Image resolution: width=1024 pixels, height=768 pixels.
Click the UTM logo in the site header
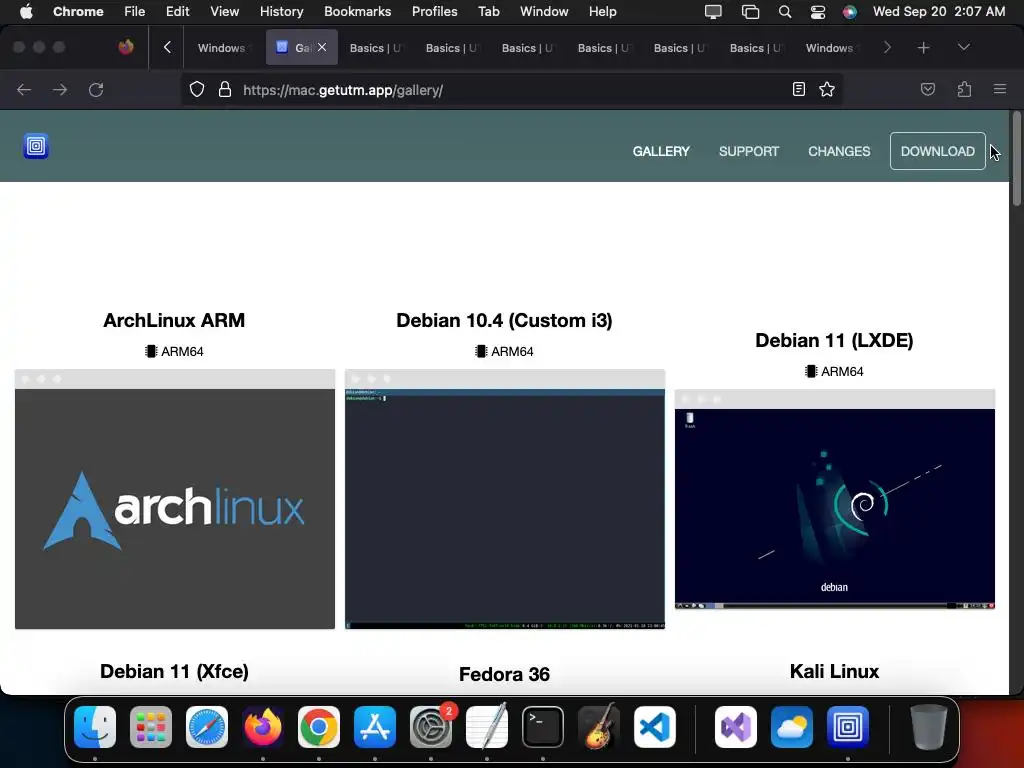click(x=36, y=146)
